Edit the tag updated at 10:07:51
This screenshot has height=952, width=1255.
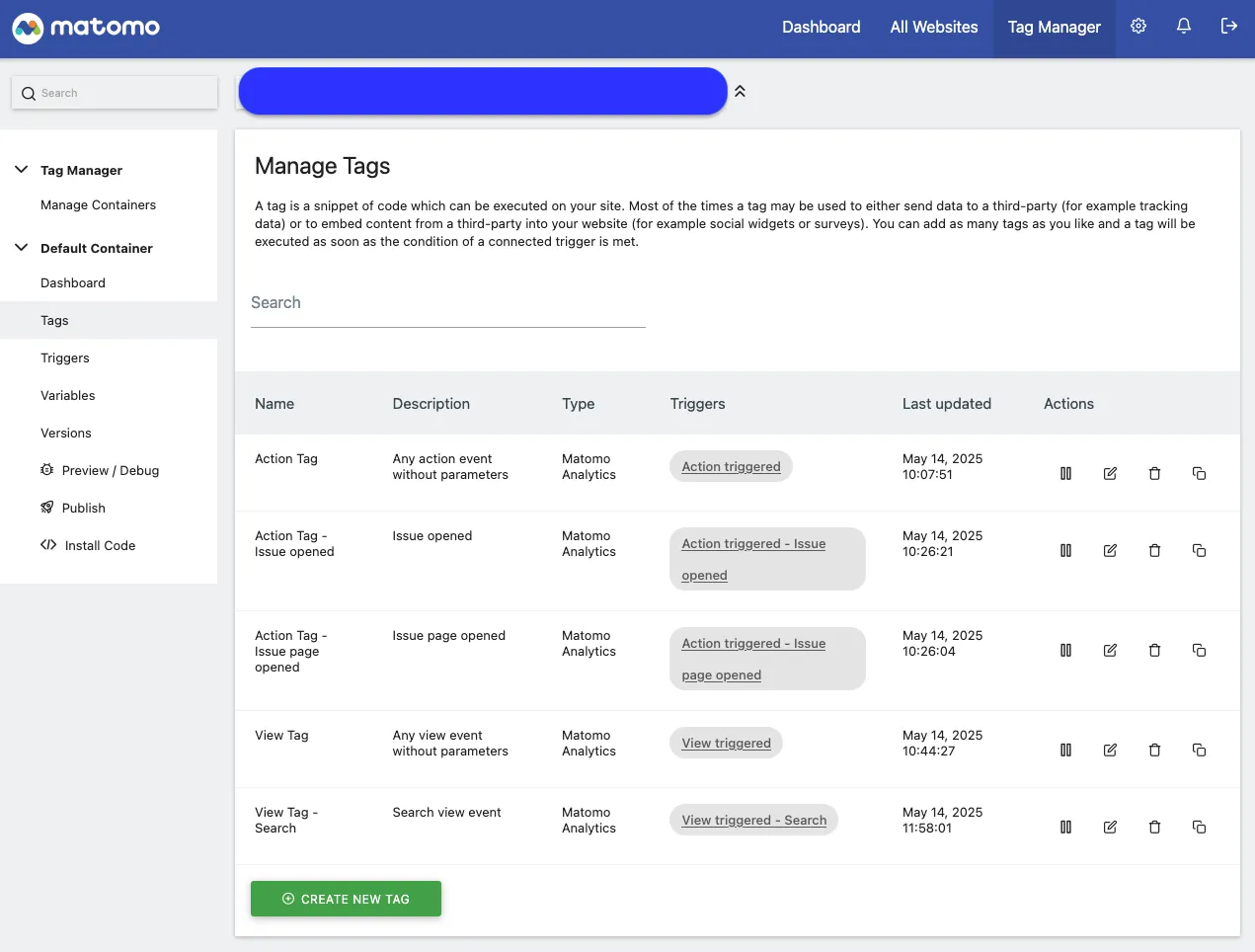coord(1111,474)
